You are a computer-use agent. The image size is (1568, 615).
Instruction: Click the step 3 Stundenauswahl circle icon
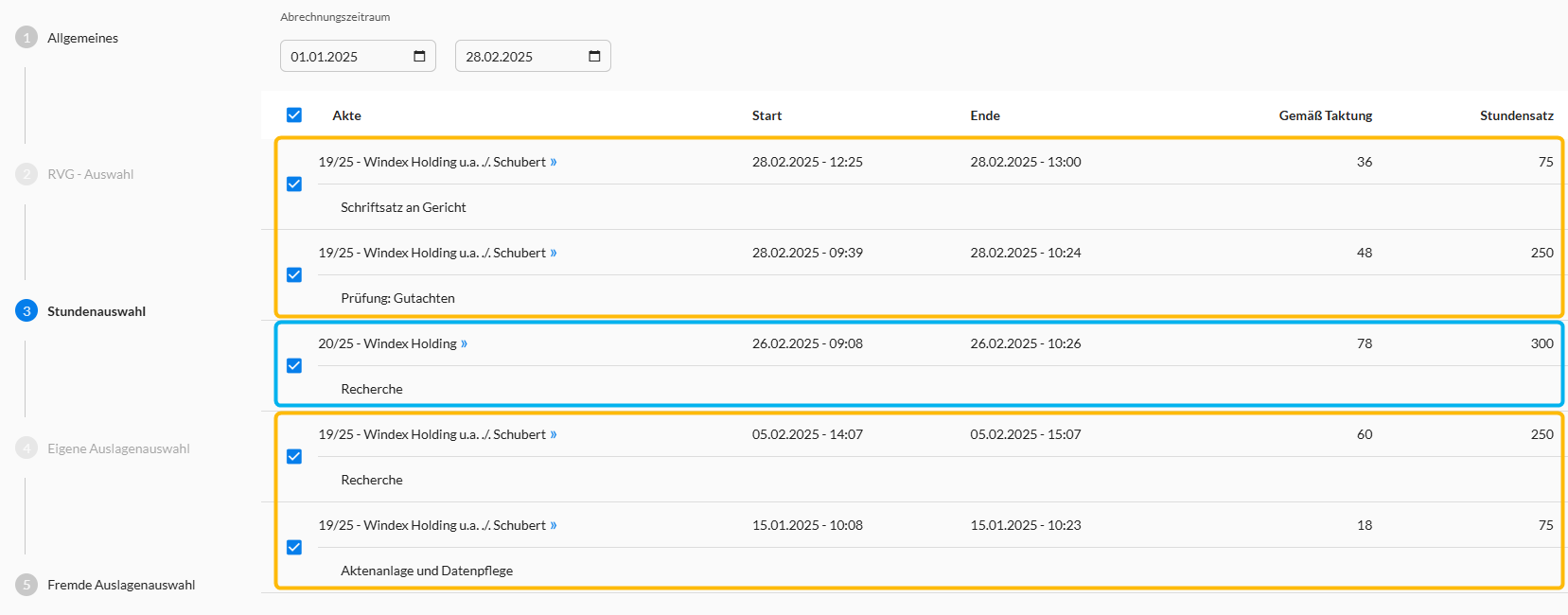tap(26, 311)
